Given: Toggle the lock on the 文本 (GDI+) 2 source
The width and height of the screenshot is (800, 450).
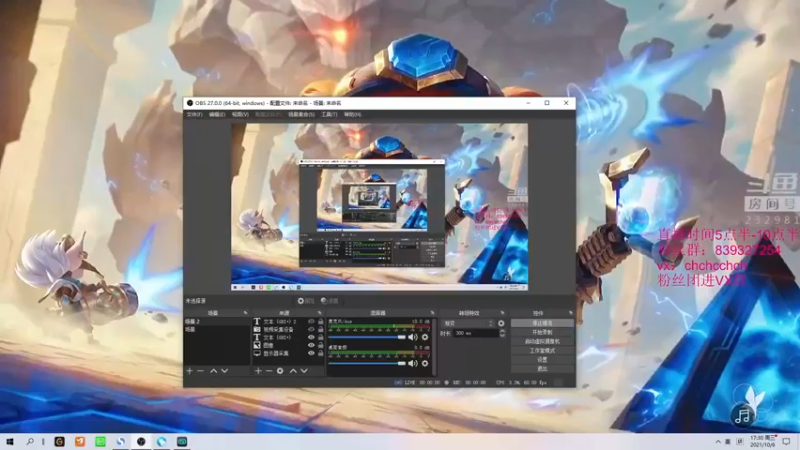Looking at the screenshot, I should pyautogui.click(x=320, y=322).
